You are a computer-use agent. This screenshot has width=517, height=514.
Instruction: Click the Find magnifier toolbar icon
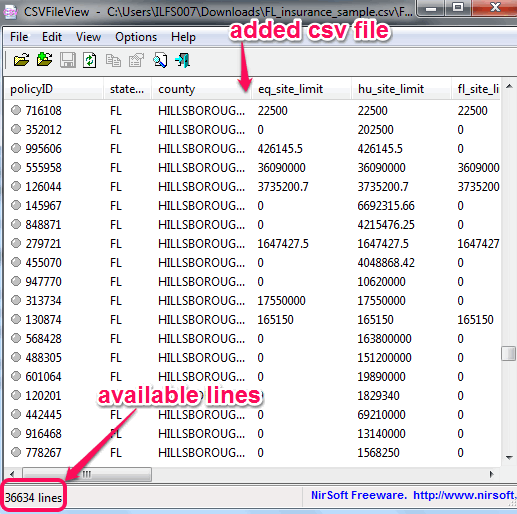[x=160, y=61]
